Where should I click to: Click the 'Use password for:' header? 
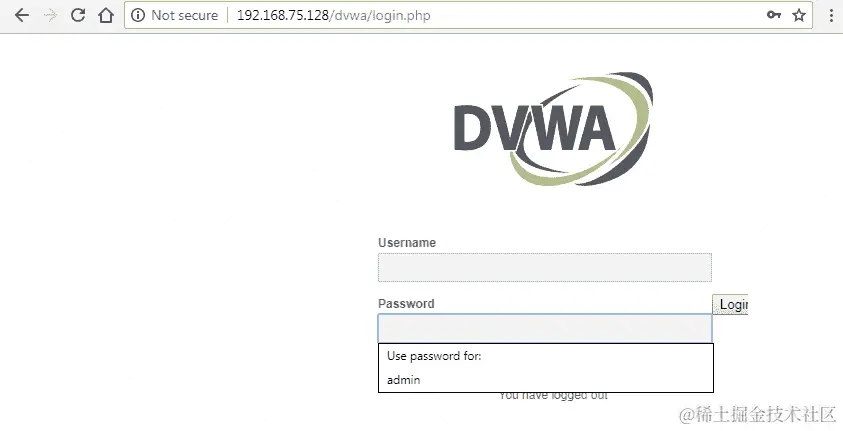434,356
